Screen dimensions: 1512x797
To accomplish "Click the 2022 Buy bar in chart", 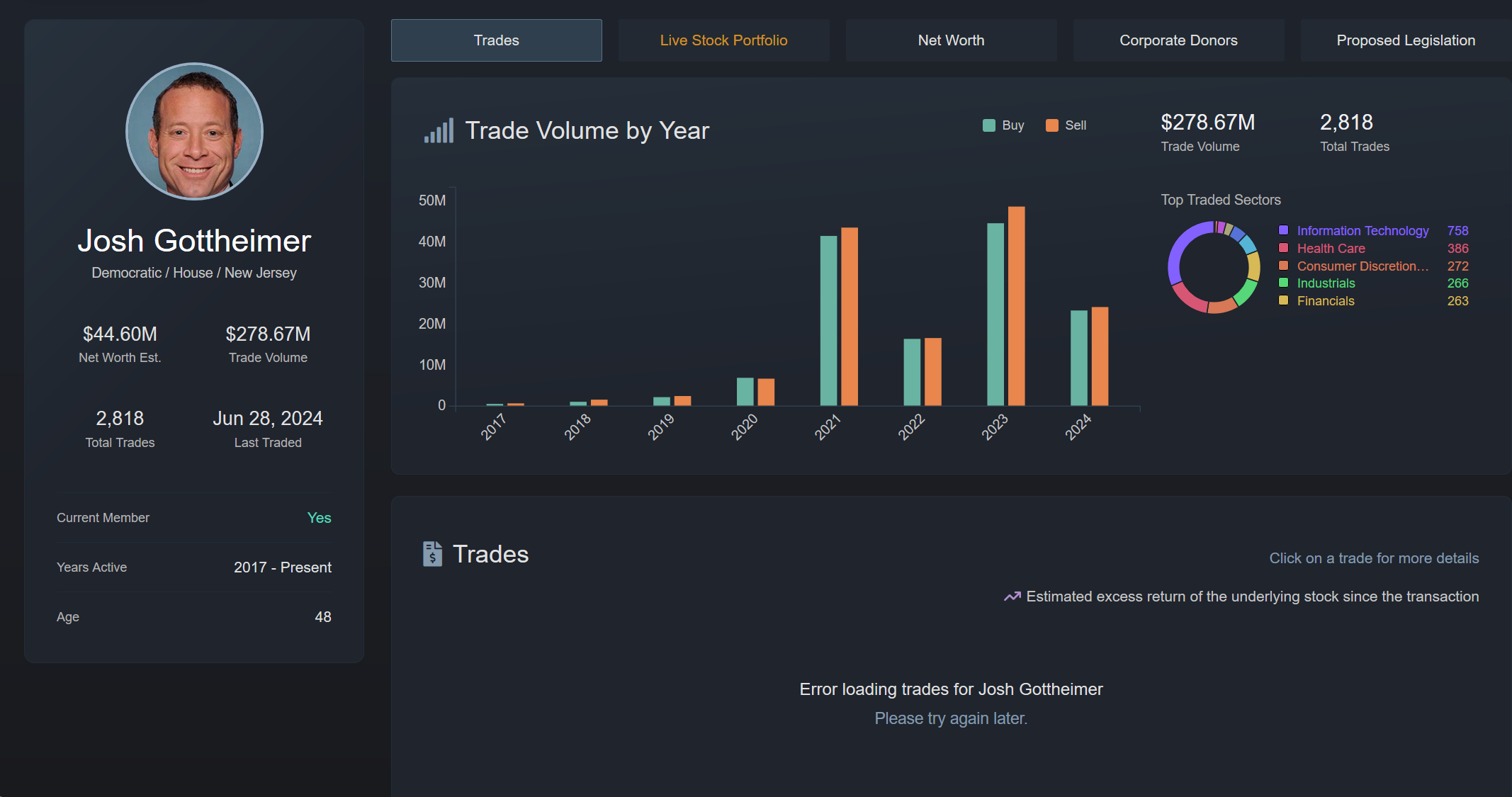I will pyautogui.click(x=912, y=372).
